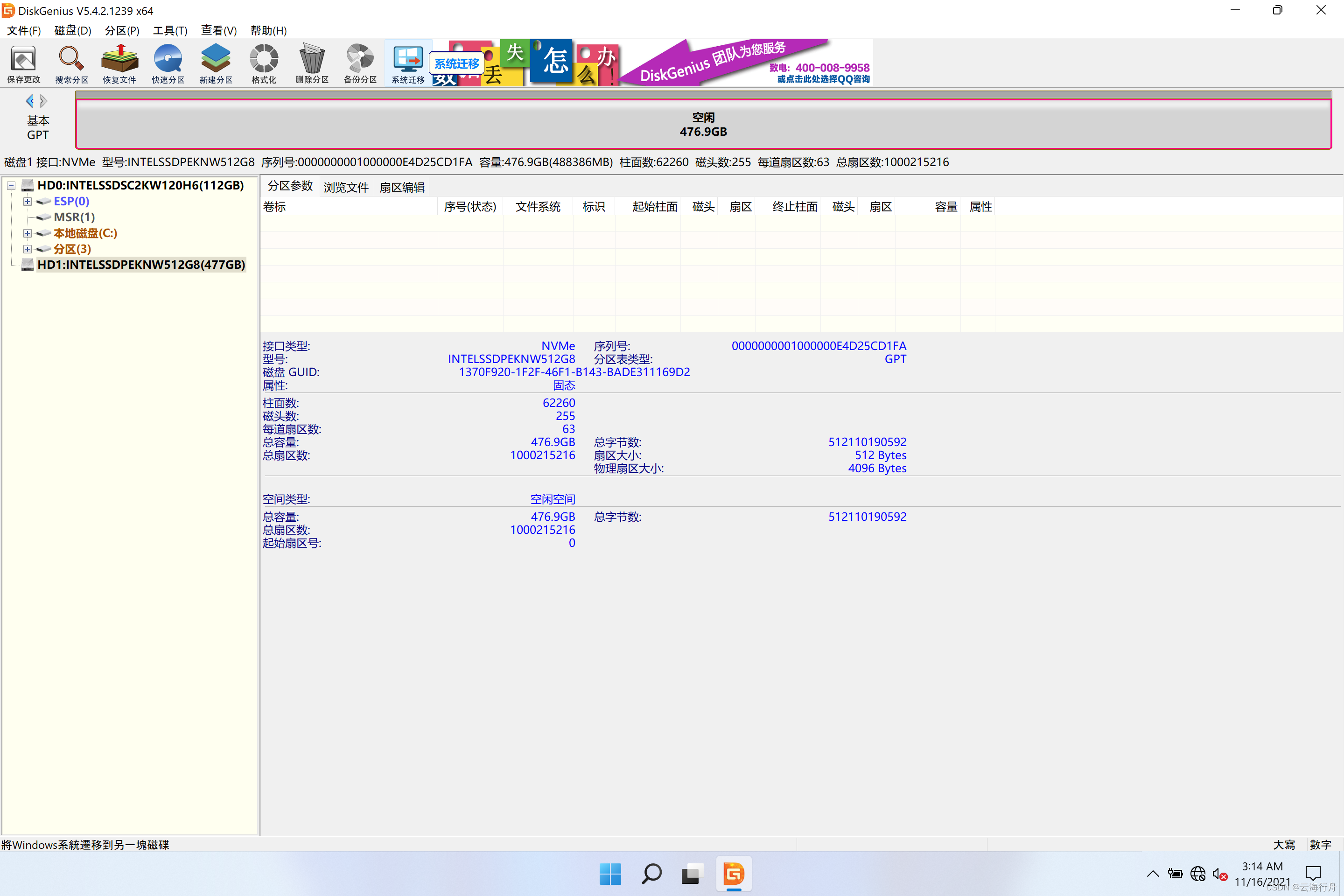Open the notification center icon
Viewport: 1344px width, 896px height.
(1313, 874)
